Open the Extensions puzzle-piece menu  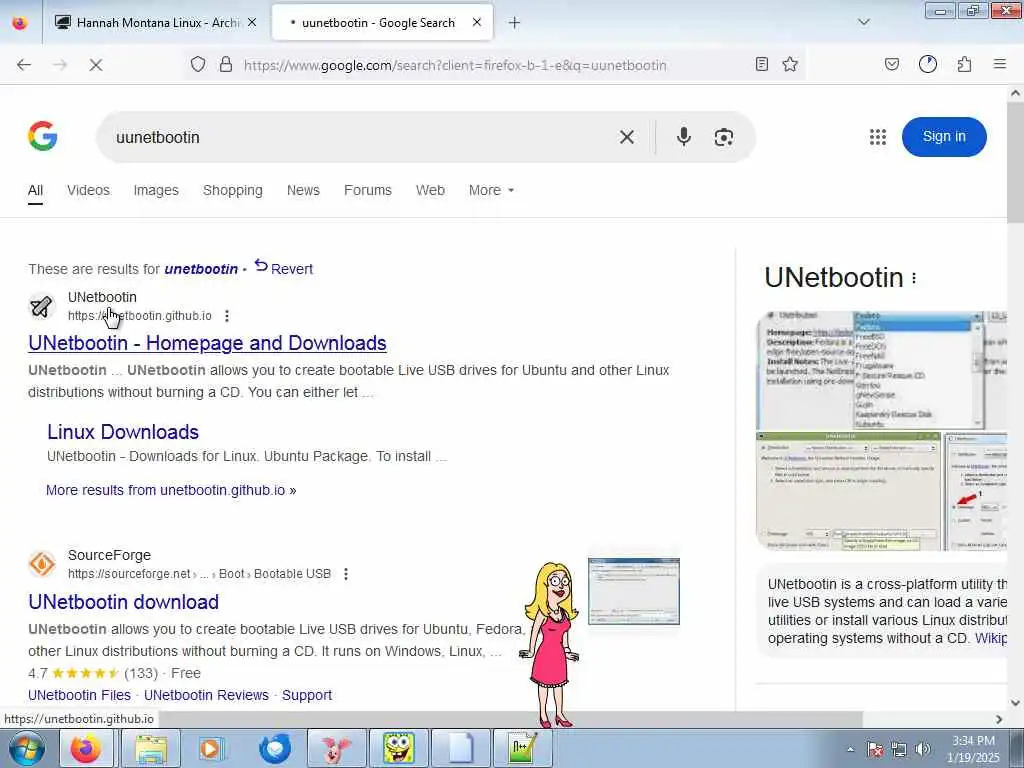(x=965, y=64)
